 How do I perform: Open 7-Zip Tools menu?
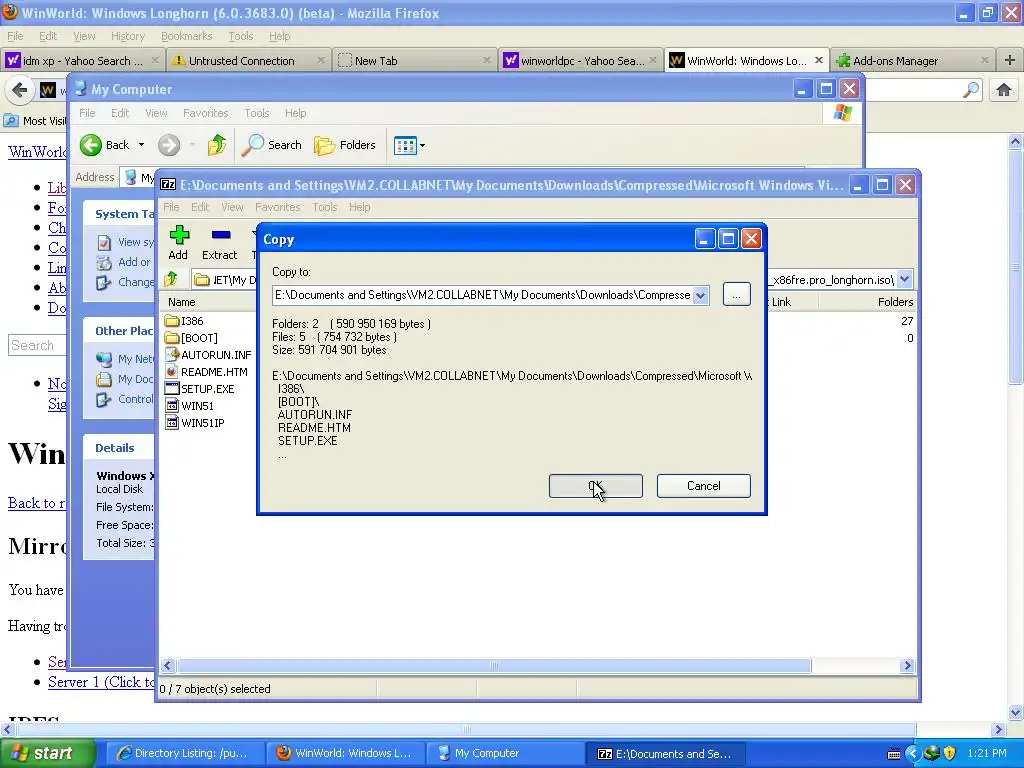(x=325, y=207)
